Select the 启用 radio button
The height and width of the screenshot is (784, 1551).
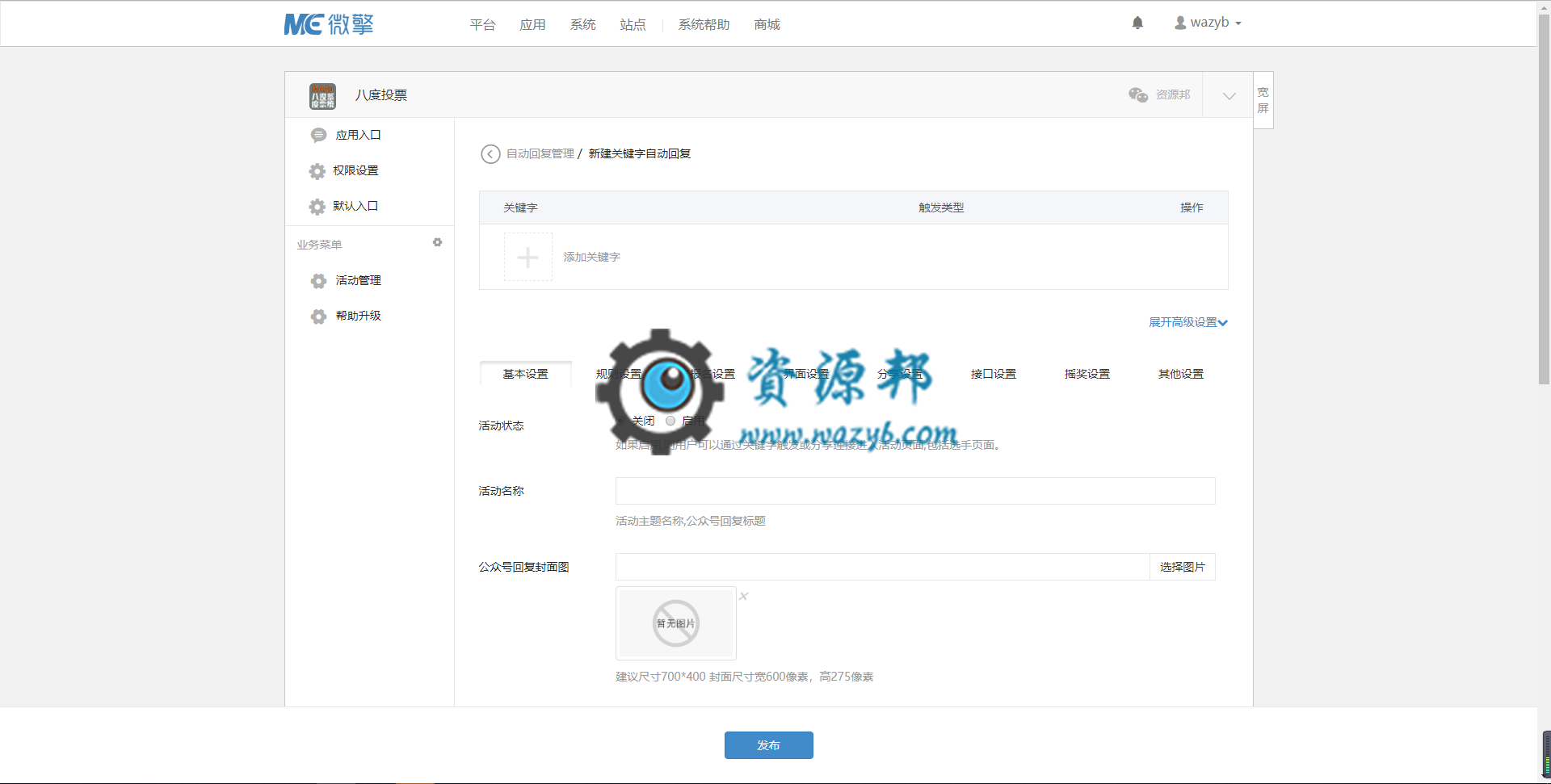click(x=670, y=421)
